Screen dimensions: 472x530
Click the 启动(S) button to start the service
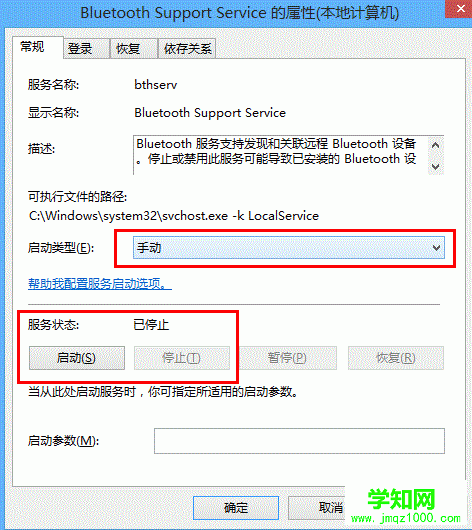(x=77, y=358)
